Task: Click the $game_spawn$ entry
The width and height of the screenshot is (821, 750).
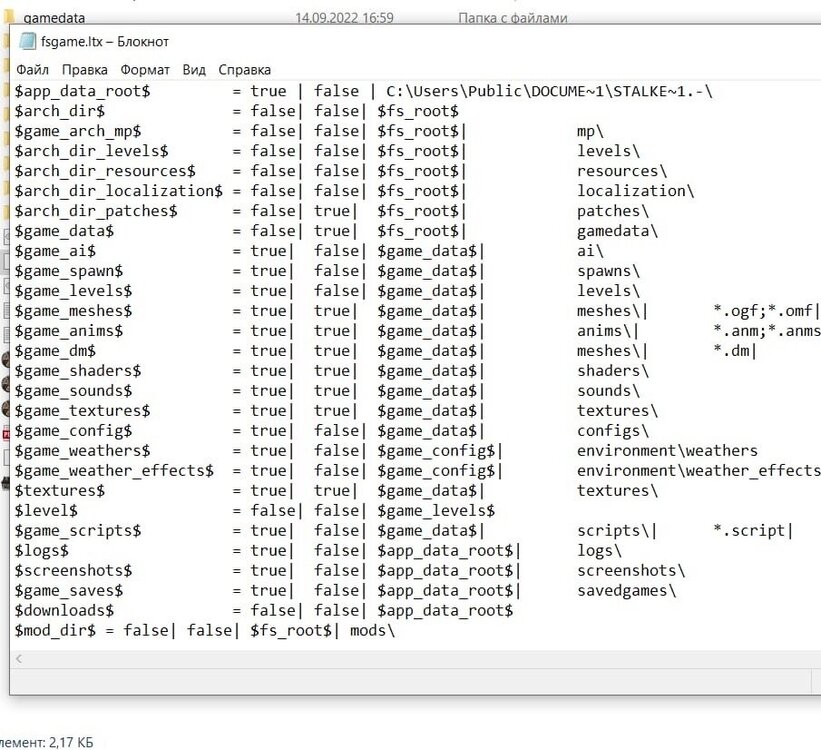Action: 69,271
